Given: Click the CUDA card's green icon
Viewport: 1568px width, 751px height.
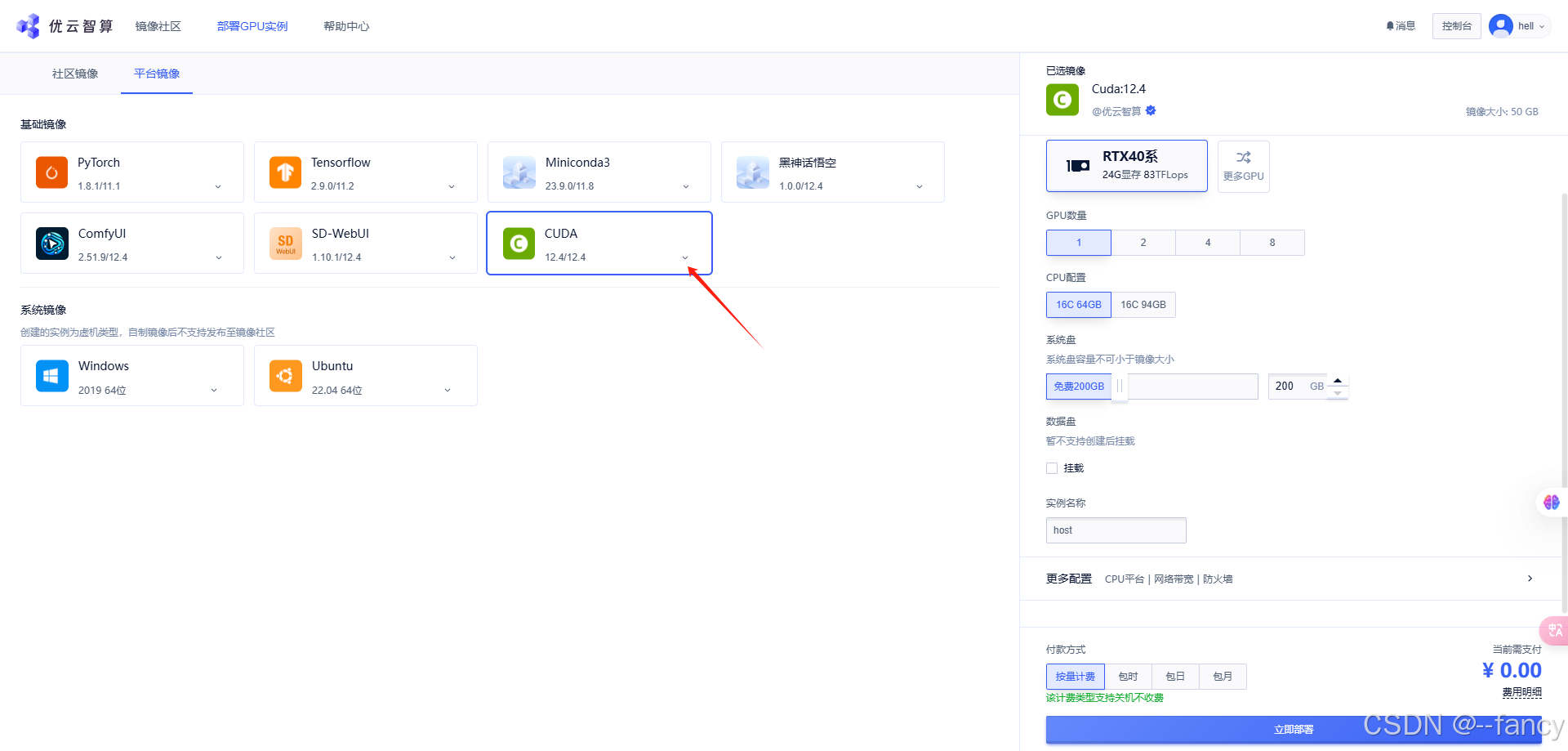Looking at the screenshot, I should coord(519,244).
